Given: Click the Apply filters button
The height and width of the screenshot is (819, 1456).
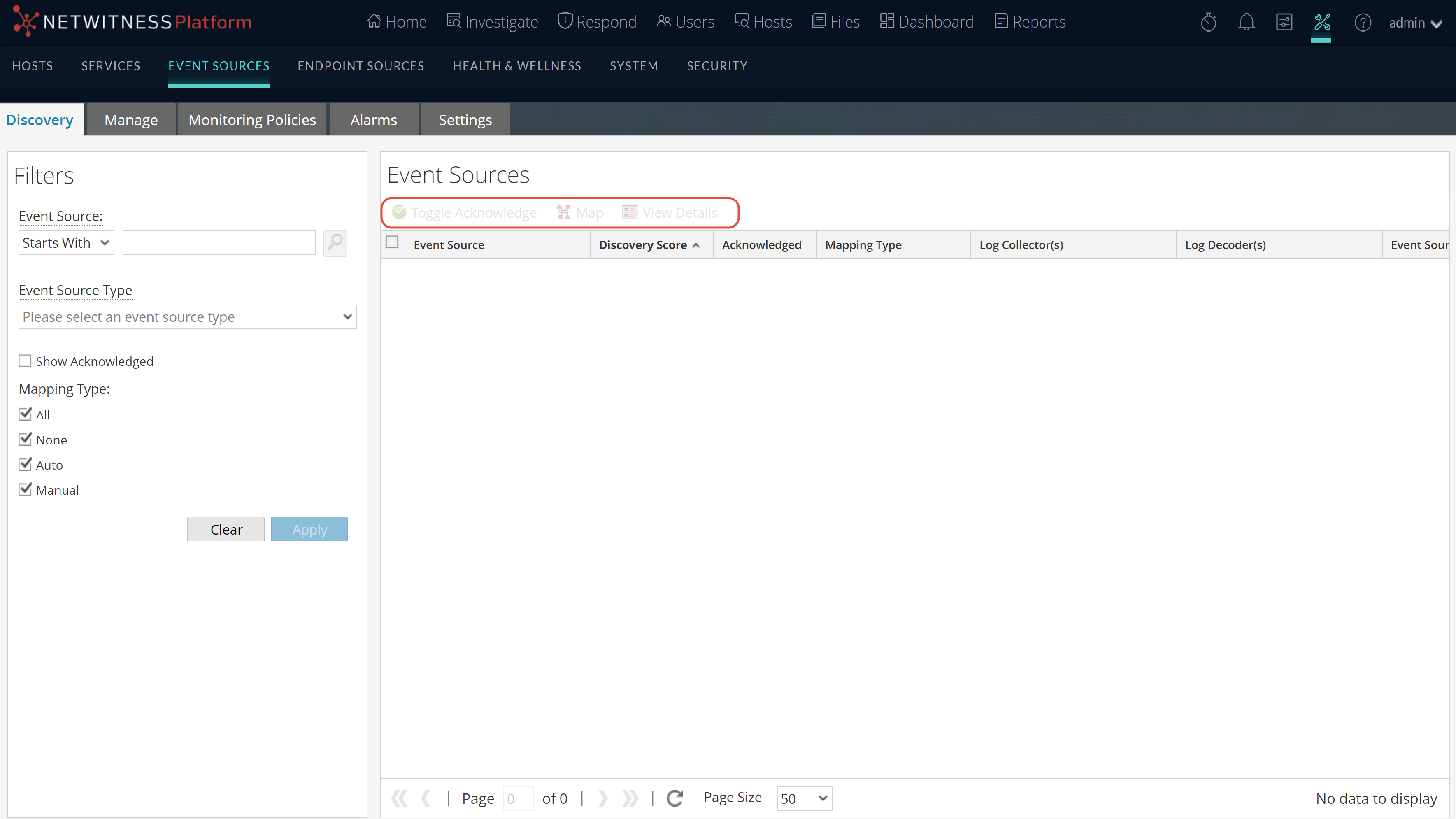Looking at the screenshot, I should 309,529.
